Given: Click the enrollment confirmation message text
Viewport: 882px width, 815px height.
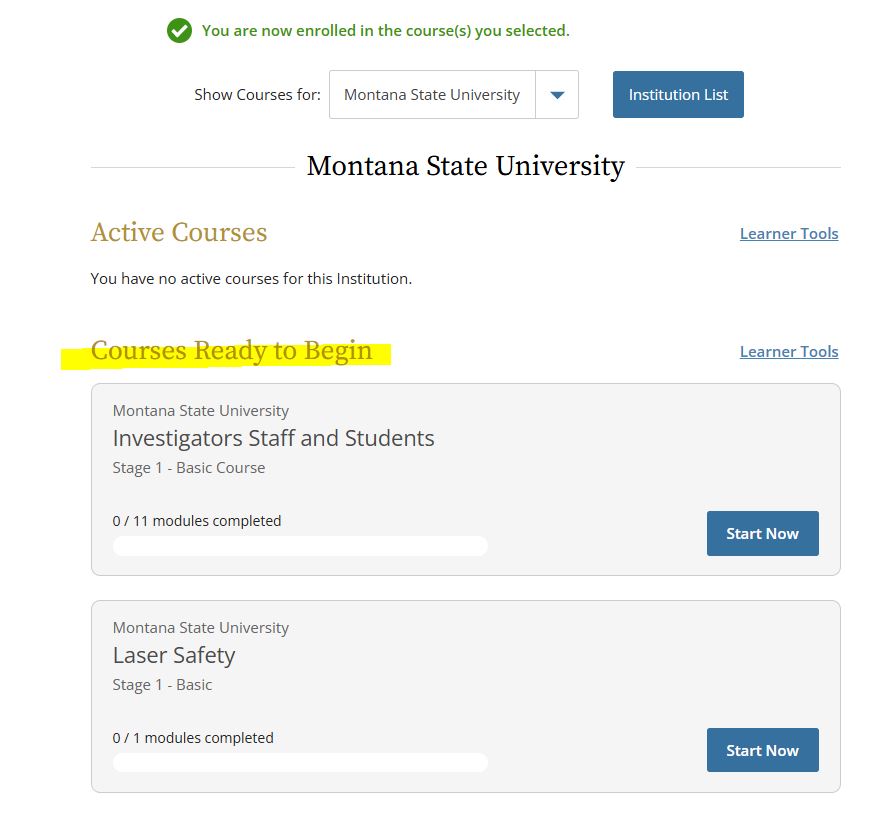Looking at the screenshot, I should (x=385, y=31).
